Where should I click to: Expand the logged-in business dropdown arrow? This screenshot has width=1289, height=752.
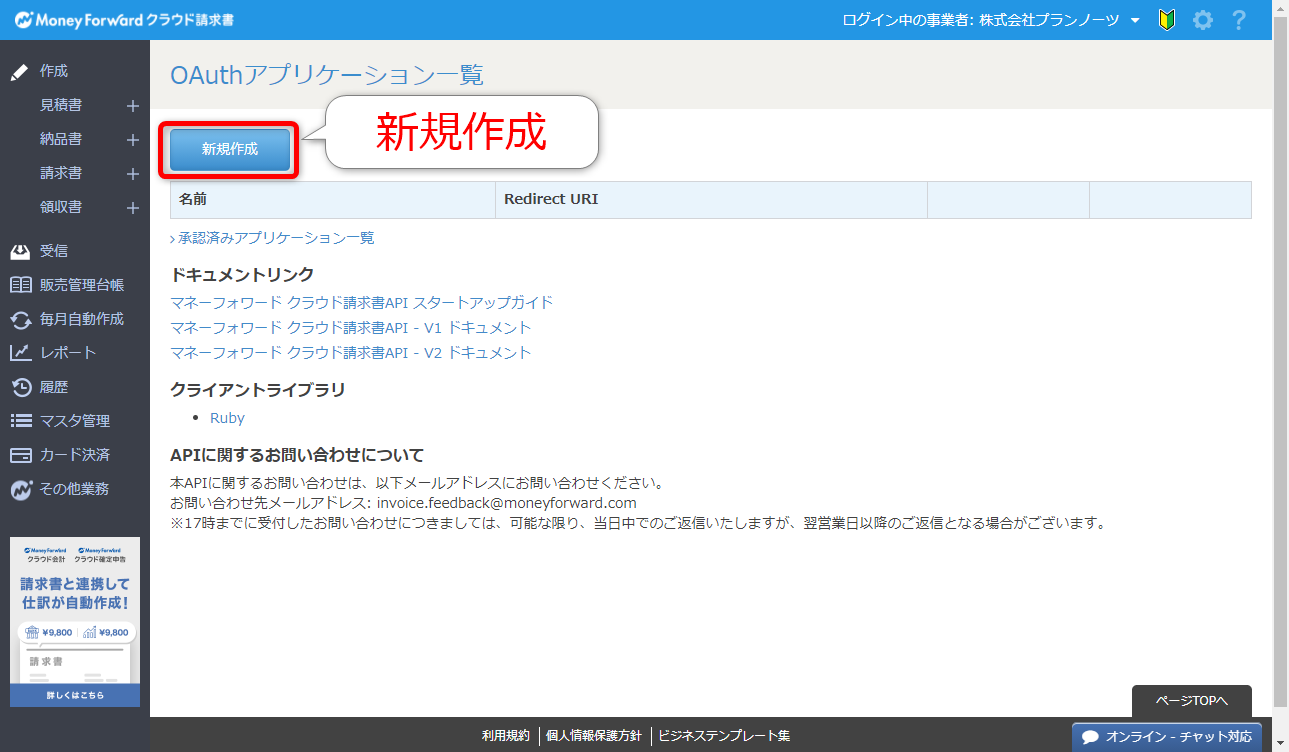(1134, 21)
